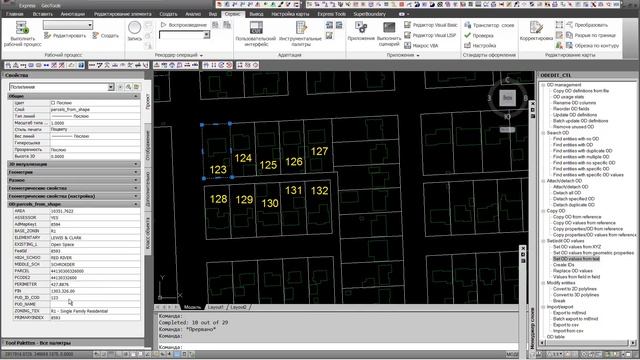The width and height of the screenshot is (640, 360).
Task: Collapse the OD management tree node
Action: 543,85
